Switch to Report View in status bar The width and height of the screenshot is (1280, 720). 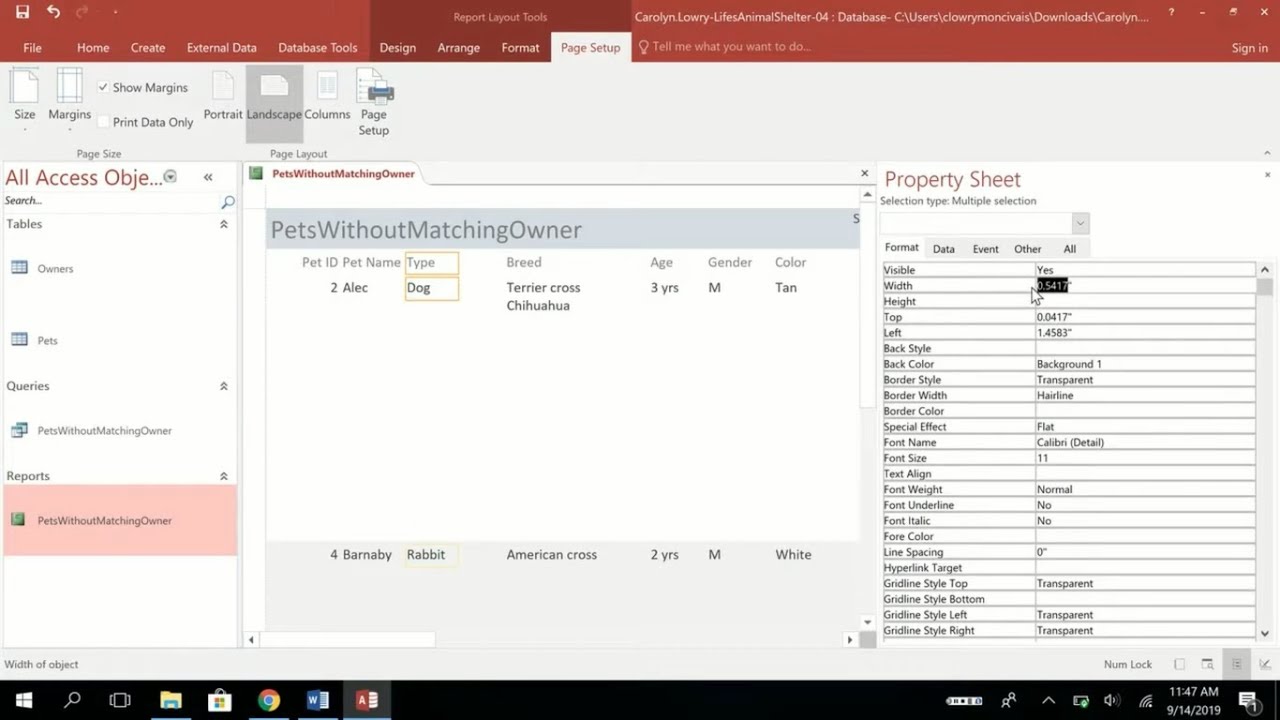(x=1180, y=665)
